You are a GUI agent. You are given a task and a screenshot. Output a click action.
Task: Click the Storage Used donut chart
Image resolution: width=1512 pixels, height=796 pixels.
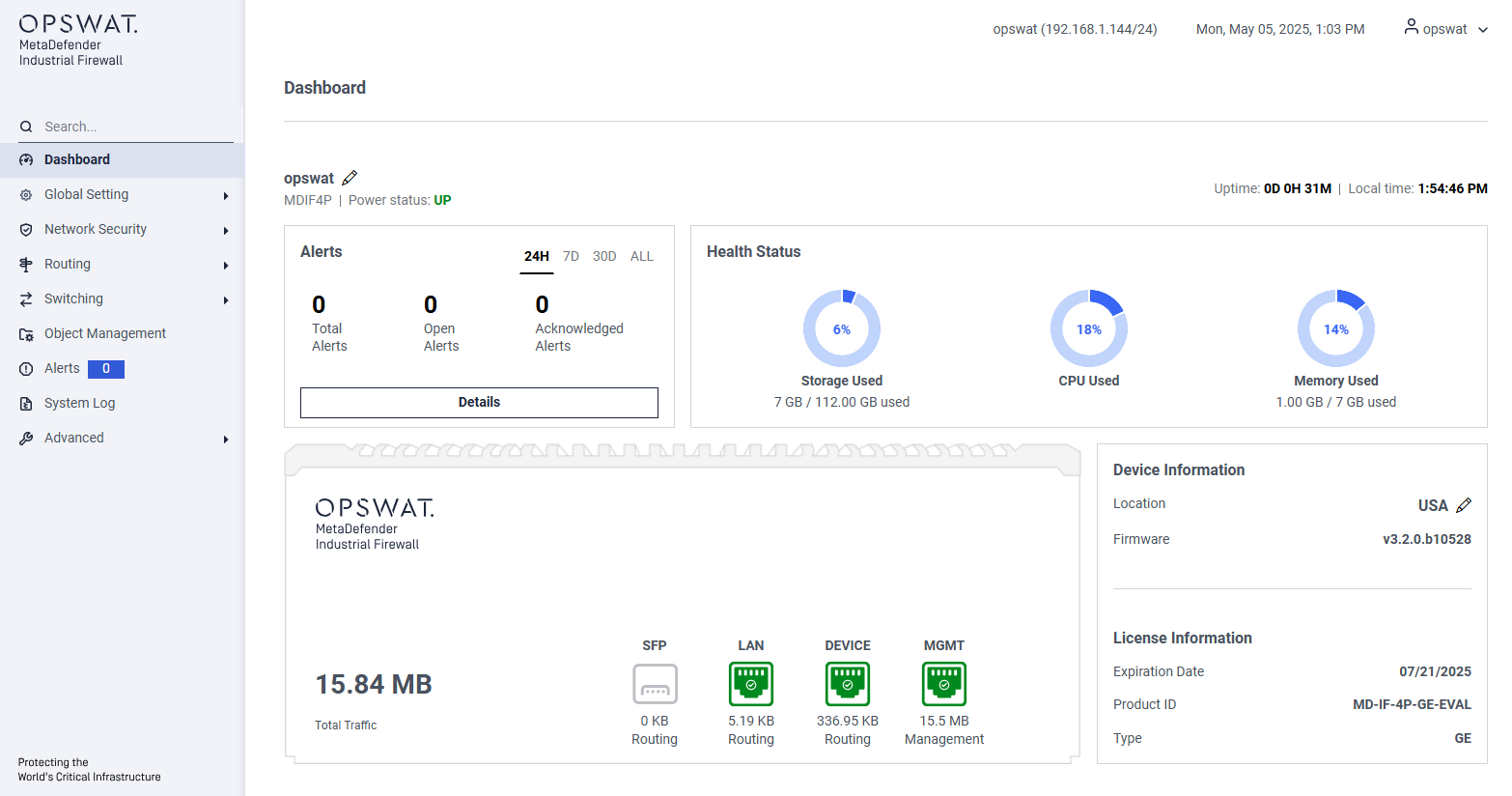pyautogui.click(x=842, y=328)
